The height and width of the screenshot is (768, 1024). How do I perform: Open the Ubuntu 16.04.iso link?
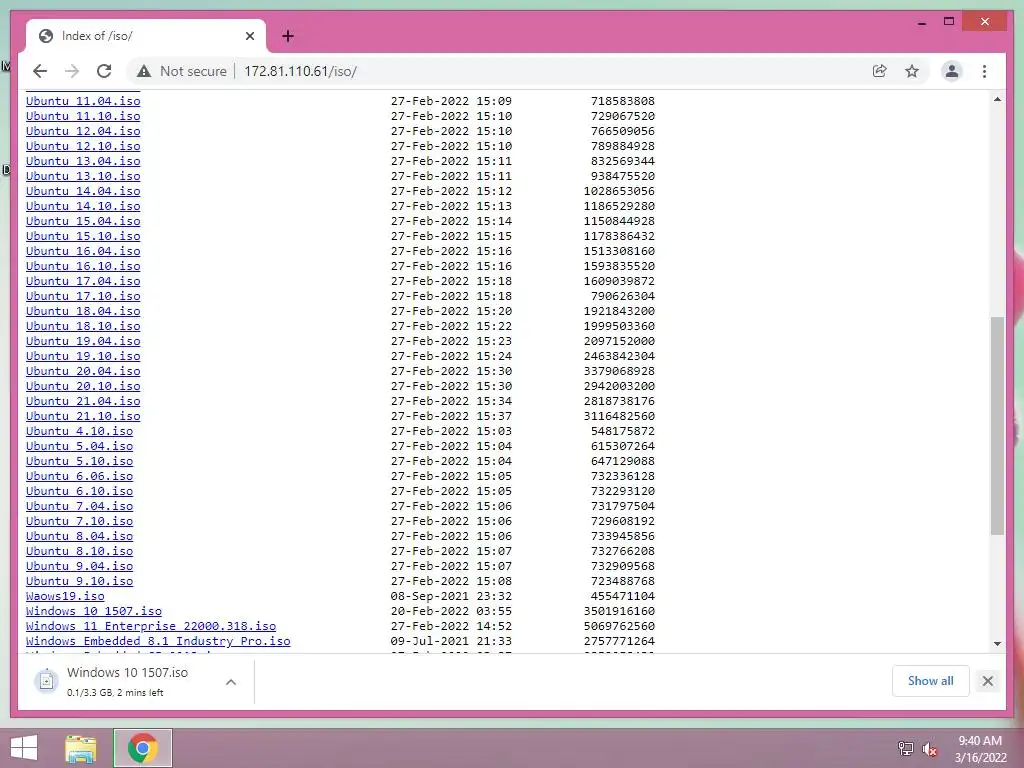tap(83, 251)
